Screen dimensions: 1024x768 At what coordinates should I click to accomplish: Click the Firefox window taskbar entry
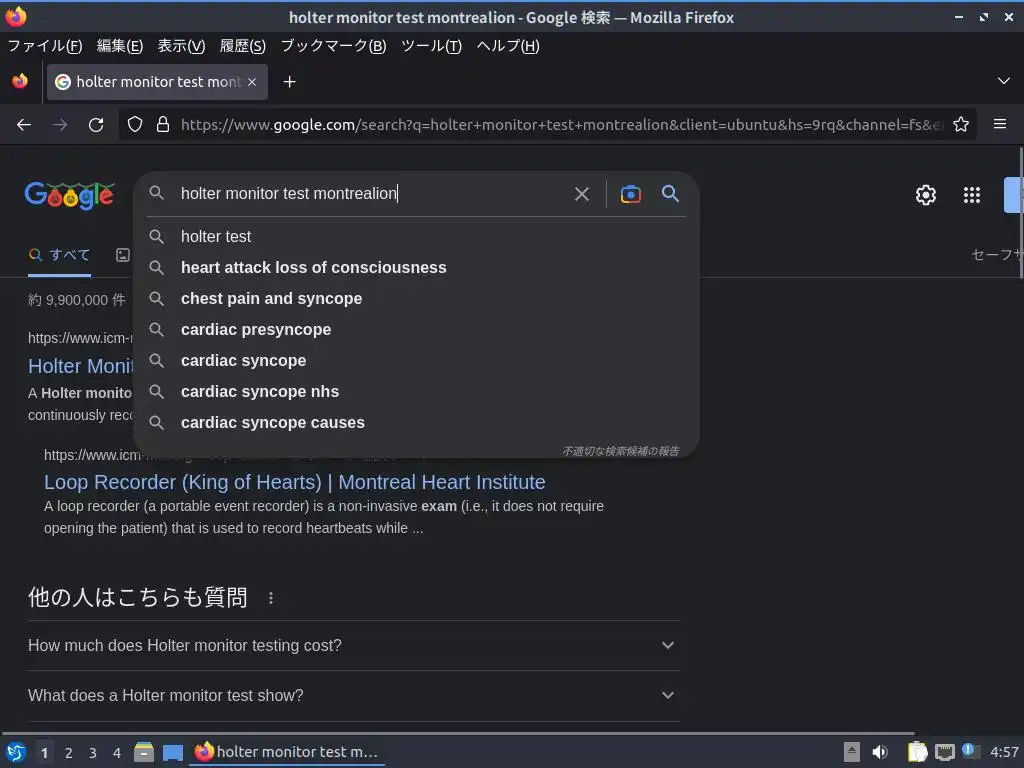point(287,752)
